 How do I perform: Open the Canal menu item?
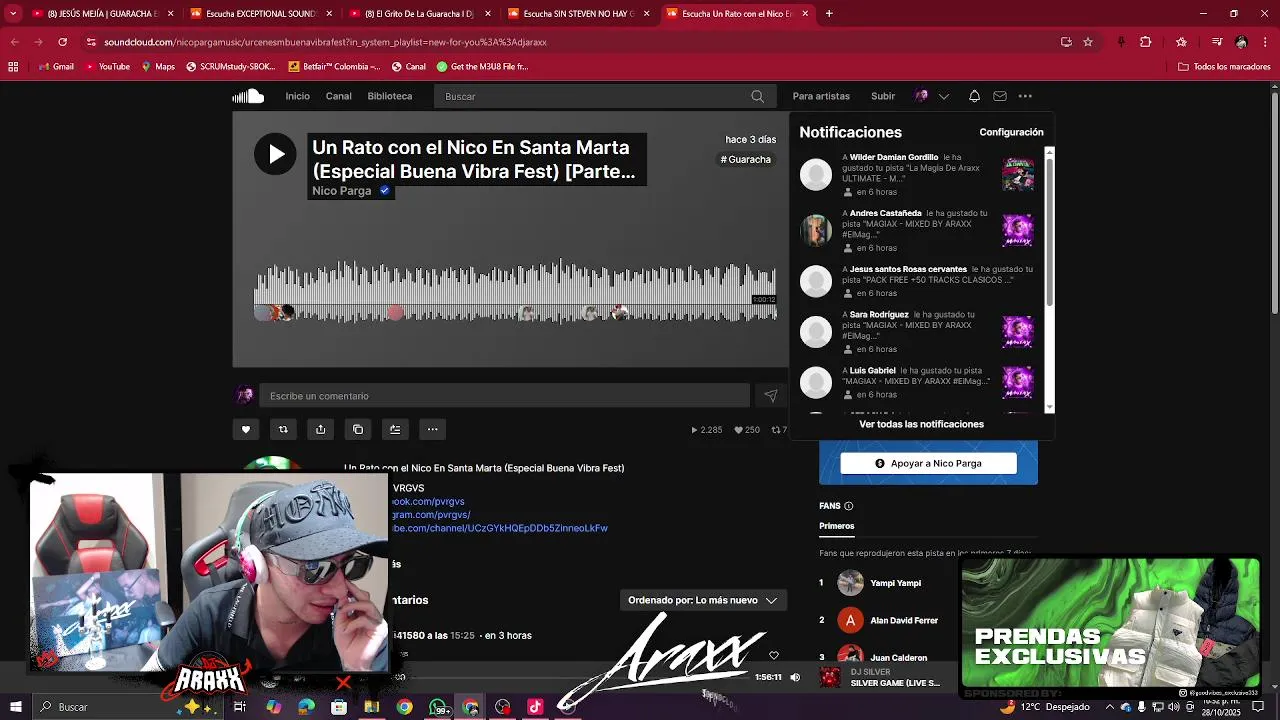(x=338, y=96)
